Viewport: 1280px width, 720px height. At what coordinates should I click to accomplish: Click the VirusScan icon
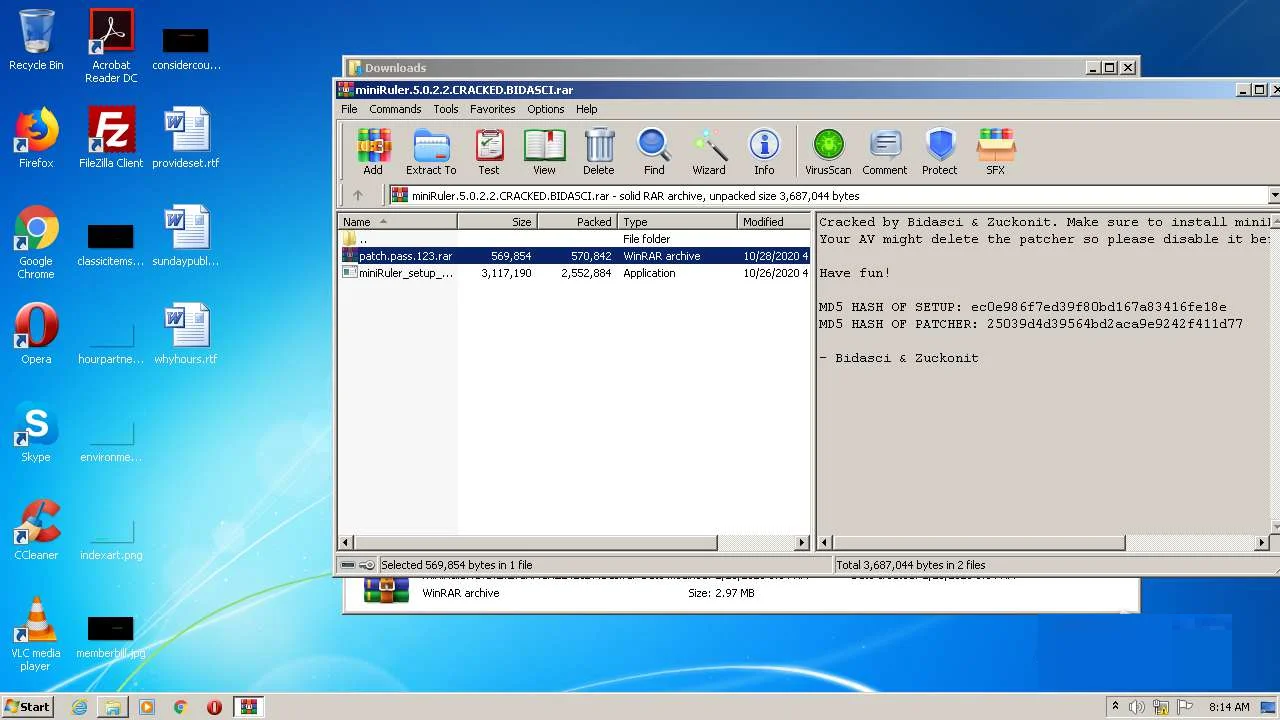pyautogui.click(x=828, y=152)
